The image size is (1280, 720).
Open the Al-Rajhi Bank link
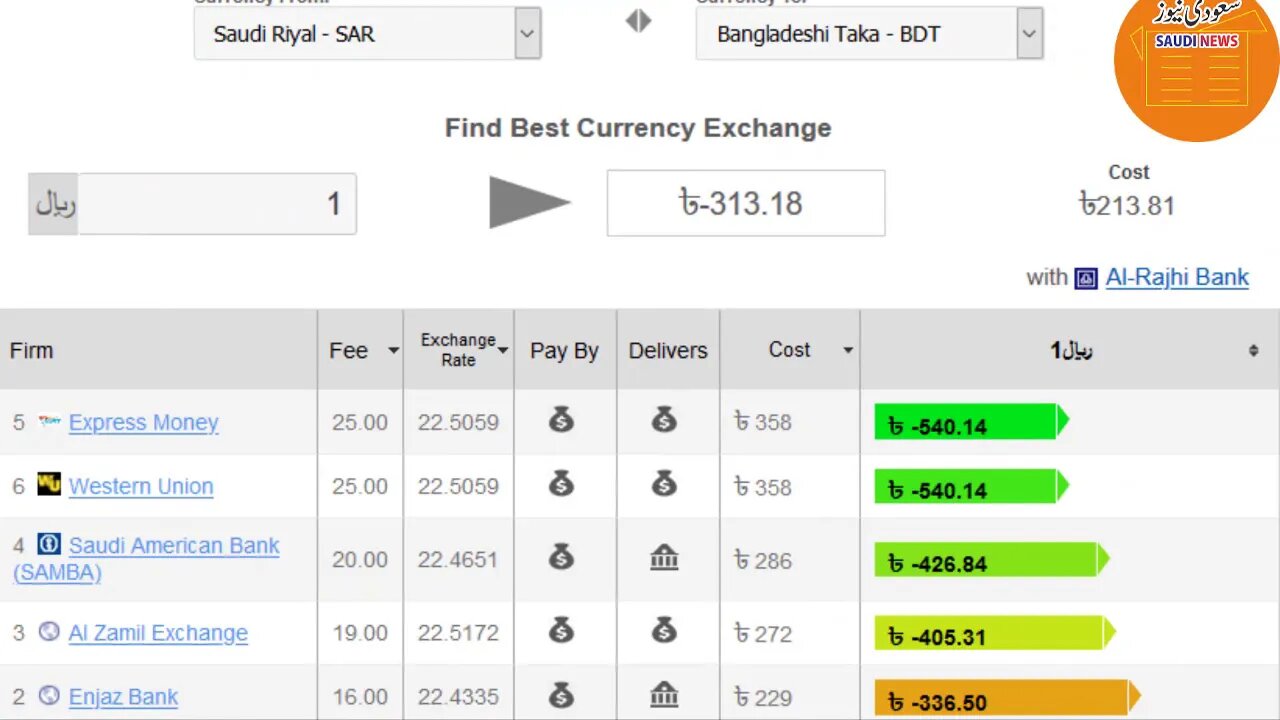[1177, 277]
